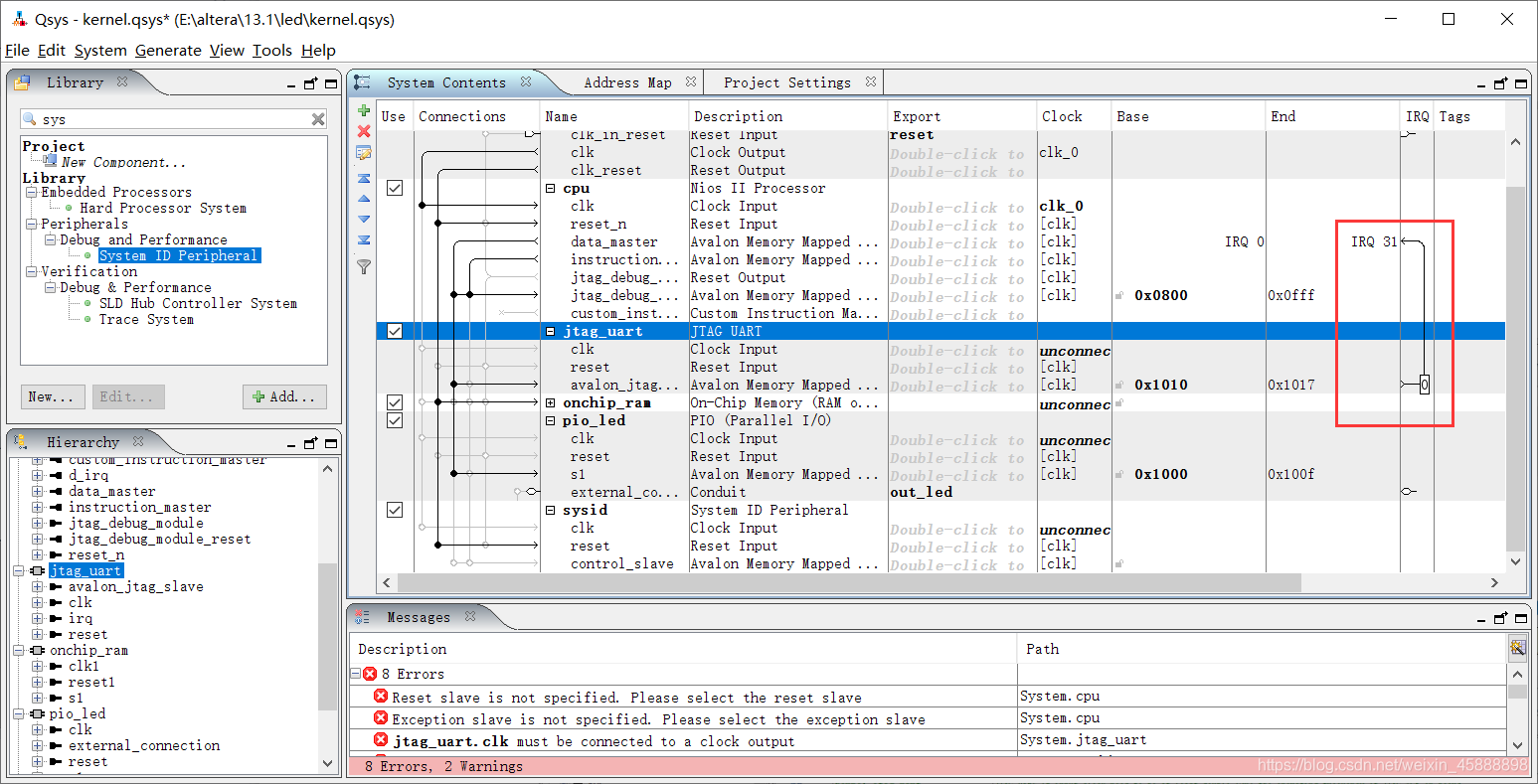Maximize the Messages panel
Viewport: 1538px width, 784px height.
(1521, 618)
